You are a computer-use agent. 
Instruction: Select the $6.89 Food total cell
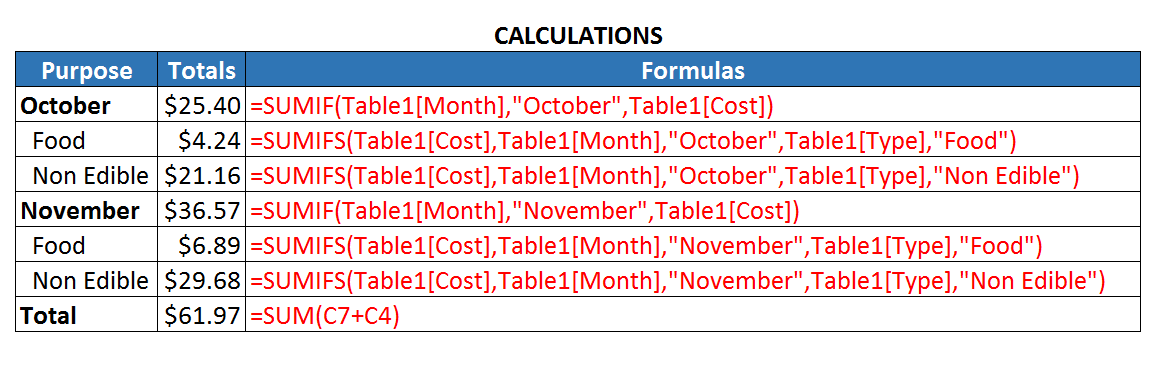201,245
